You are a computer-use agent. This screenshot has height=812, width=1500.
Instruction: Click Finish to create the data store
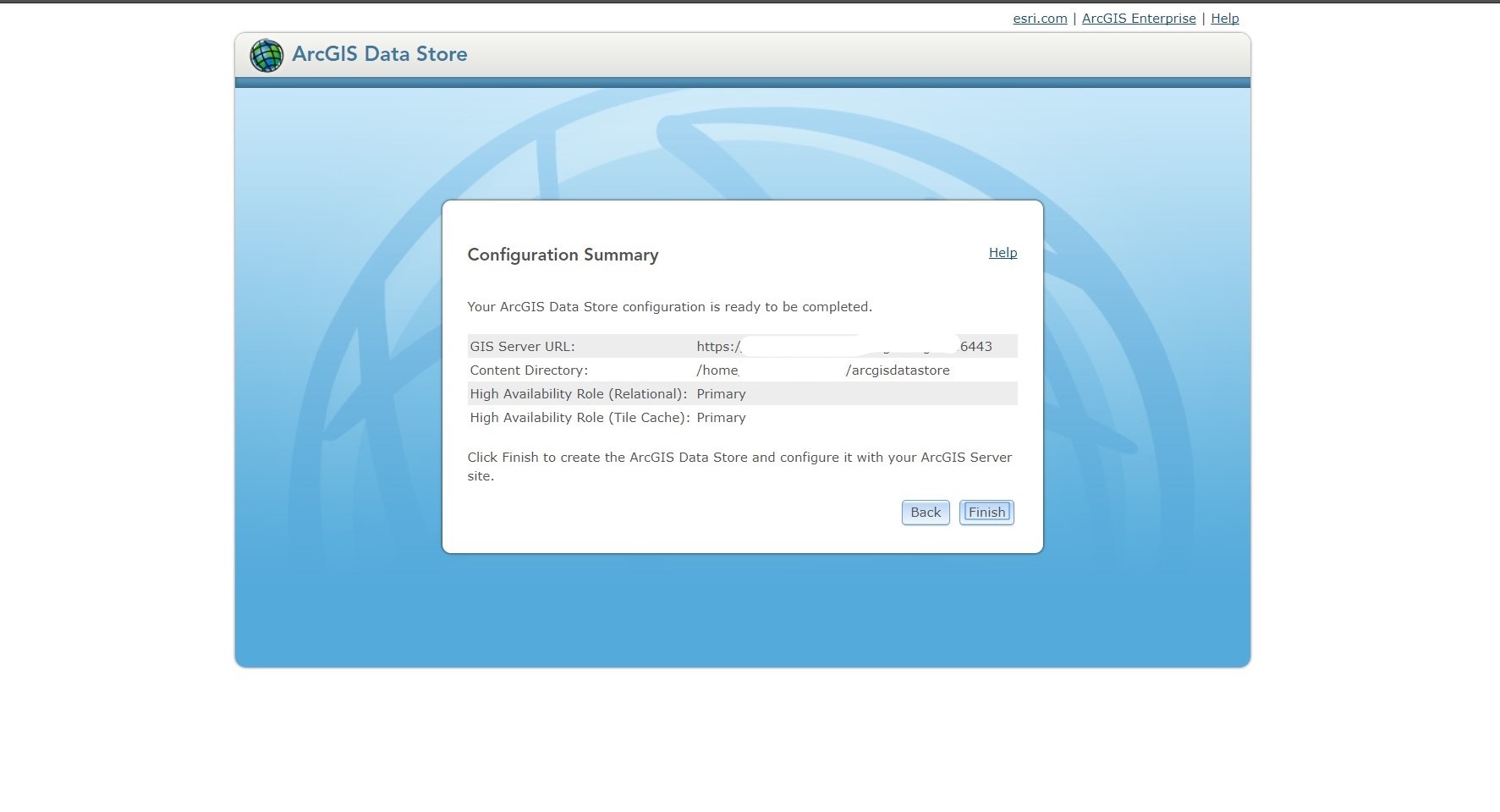click(986, 513)
